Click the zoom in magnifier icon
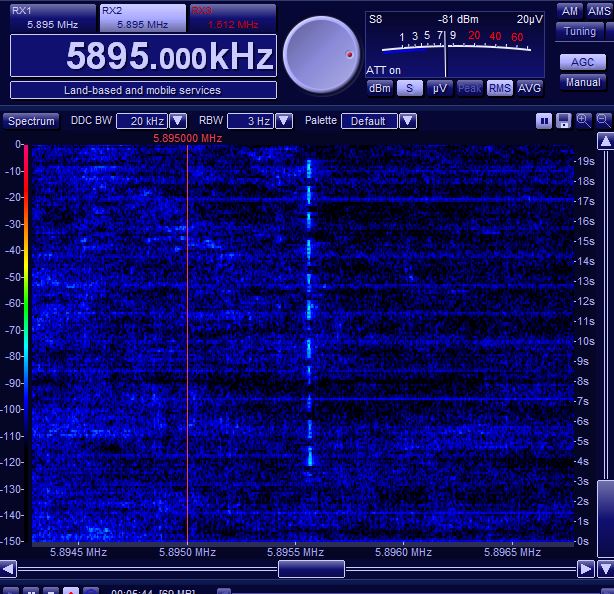 coord(583,121)
